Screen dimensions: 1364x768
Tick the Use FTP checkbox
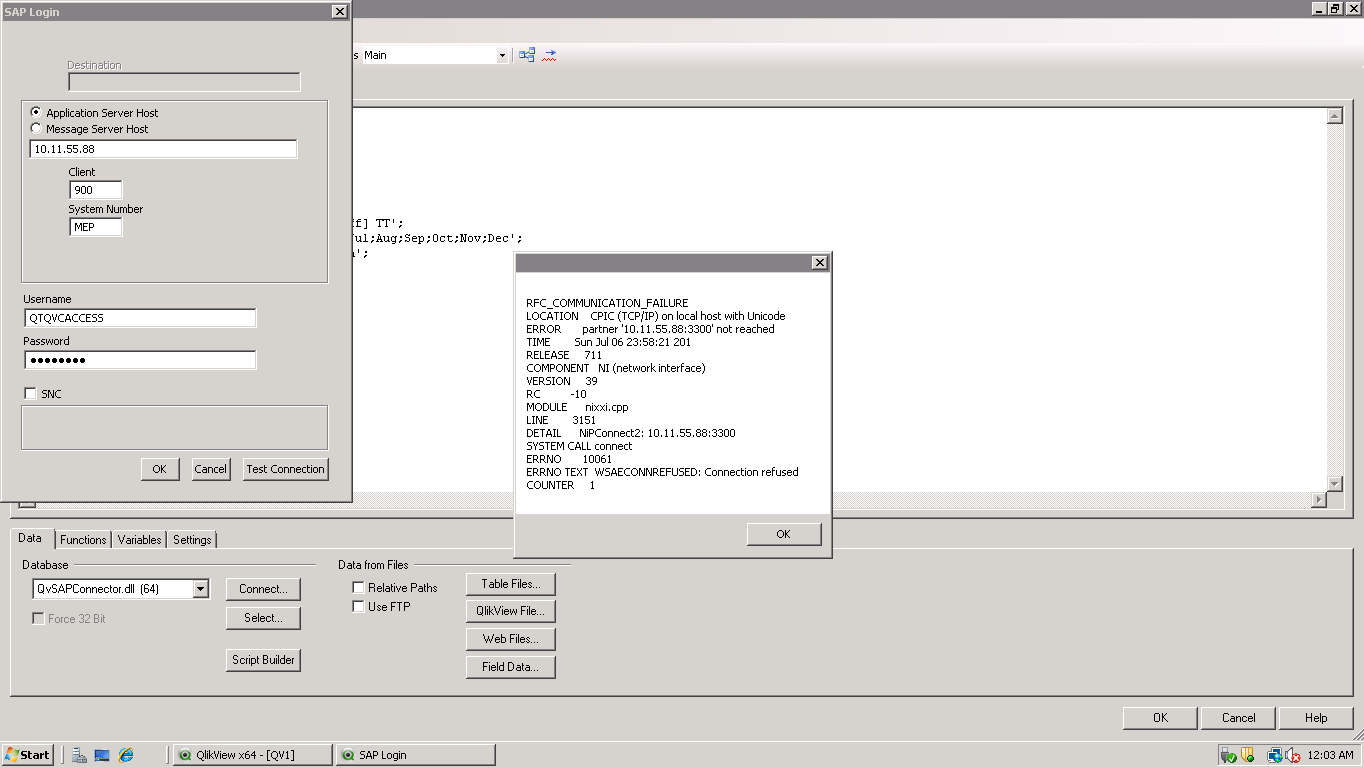click(358, 607)
